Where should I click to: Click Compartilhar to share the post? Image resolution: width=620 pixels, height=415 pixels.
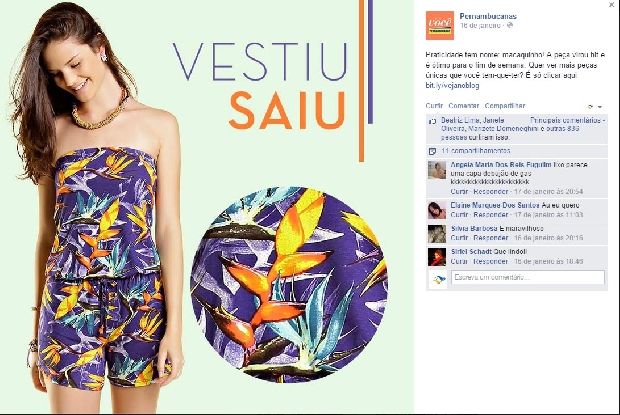[x=505, y=106]
